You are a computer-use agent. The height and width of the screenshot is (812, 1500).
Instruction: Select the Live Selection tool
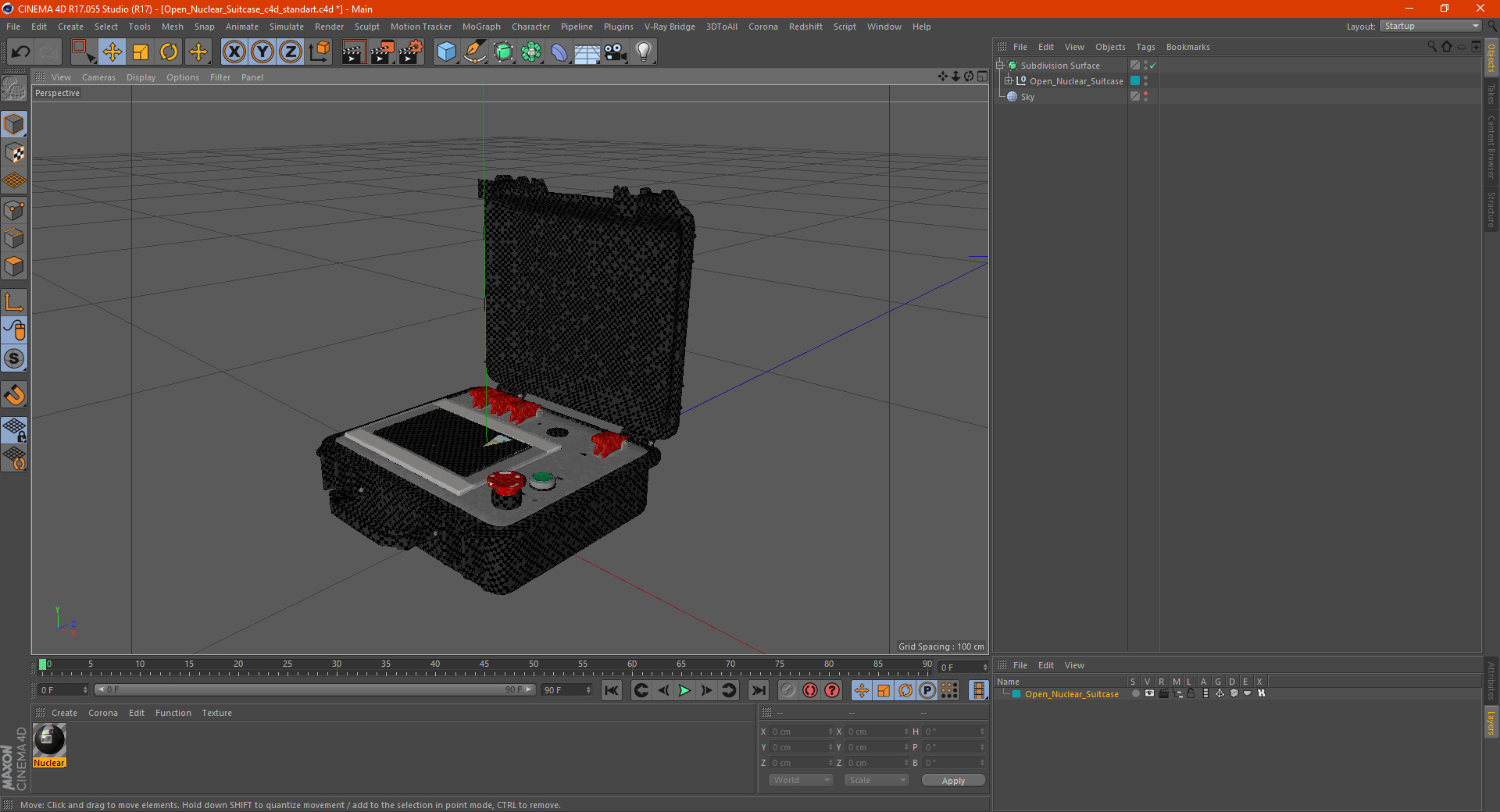(83, 52)
